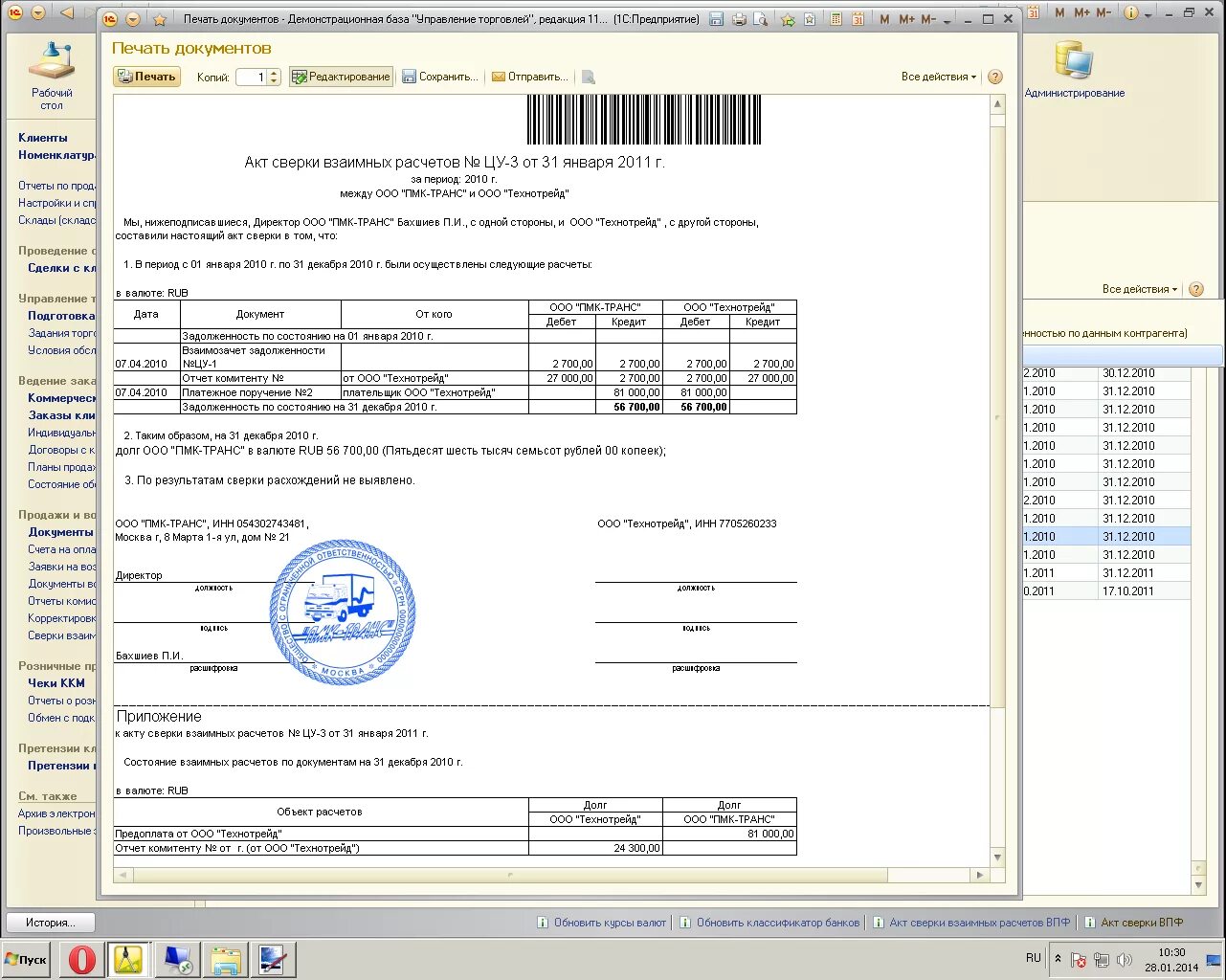
Task: Open favorites list star icon
Action: point(810,19)
